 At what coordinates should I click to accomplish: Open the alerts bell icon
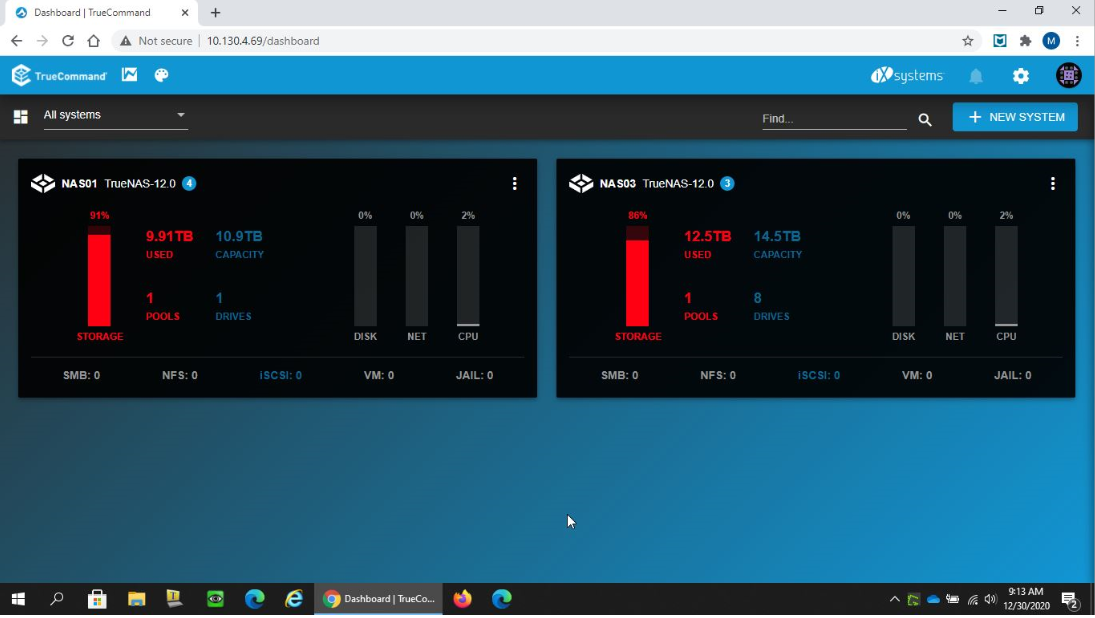(x=976, y=76)
